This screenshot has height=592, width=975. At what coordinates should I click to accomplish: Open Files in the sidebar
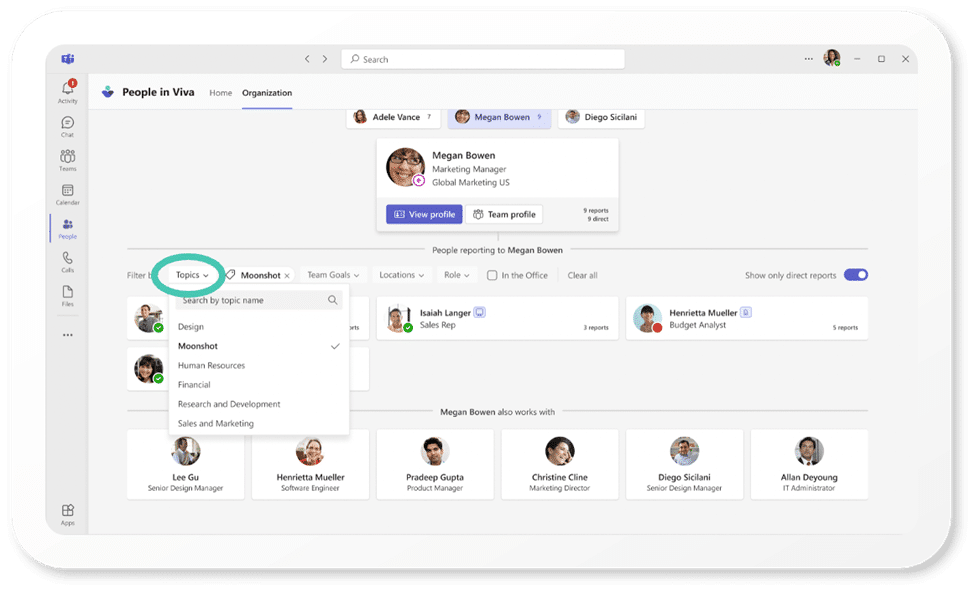point(68,296)
